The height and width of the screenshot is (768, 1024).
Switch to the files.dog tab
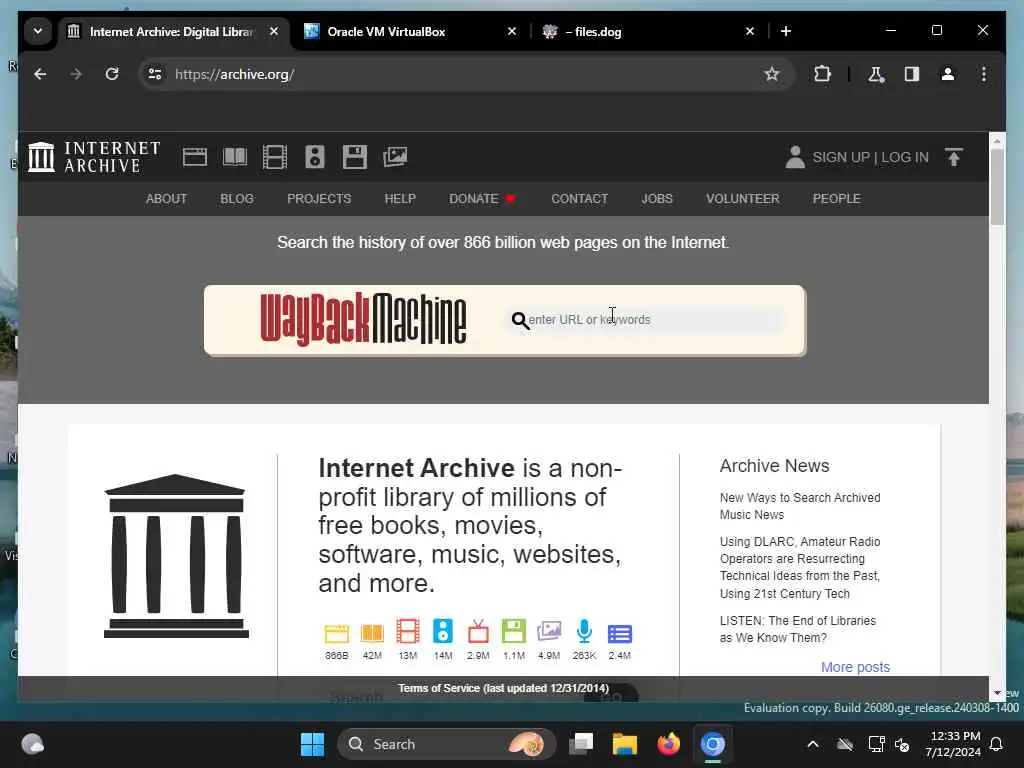click(x=648, y=31)
